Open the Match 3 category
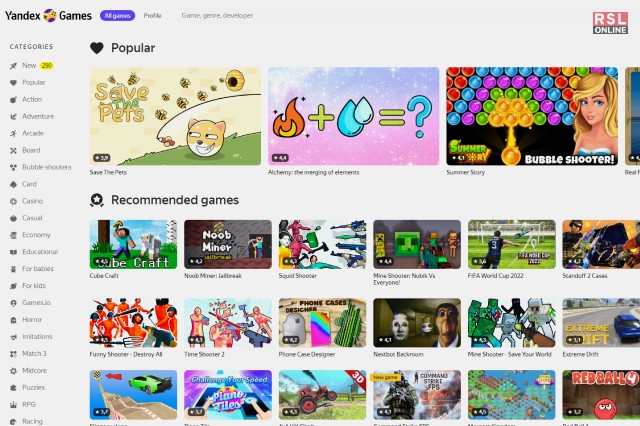The image size is (640, 426). pyautogui.click(x=34, y=353)
